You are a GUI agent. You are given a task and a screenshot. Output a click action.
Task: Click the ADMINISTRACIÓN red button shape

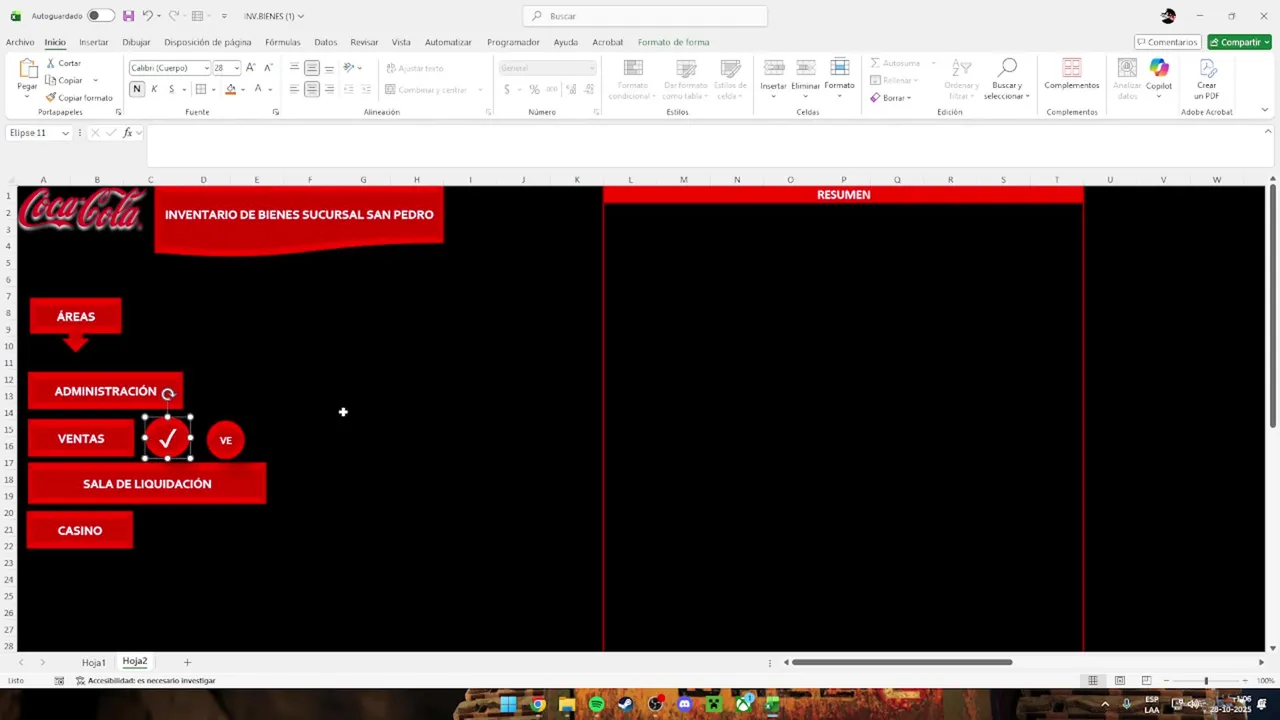tap(105, 391)
